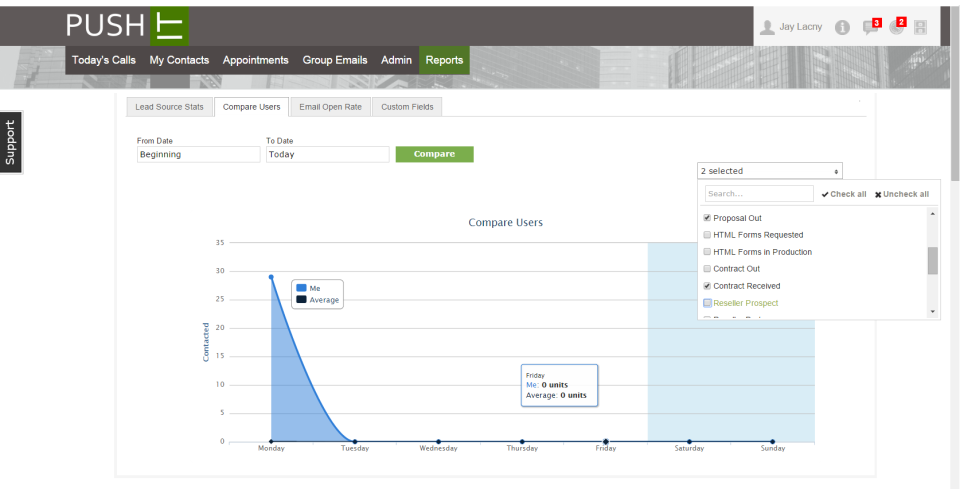960x489 pixels.
Task: Open the notifications icon with 2 badge
Action: pos(897,26)
